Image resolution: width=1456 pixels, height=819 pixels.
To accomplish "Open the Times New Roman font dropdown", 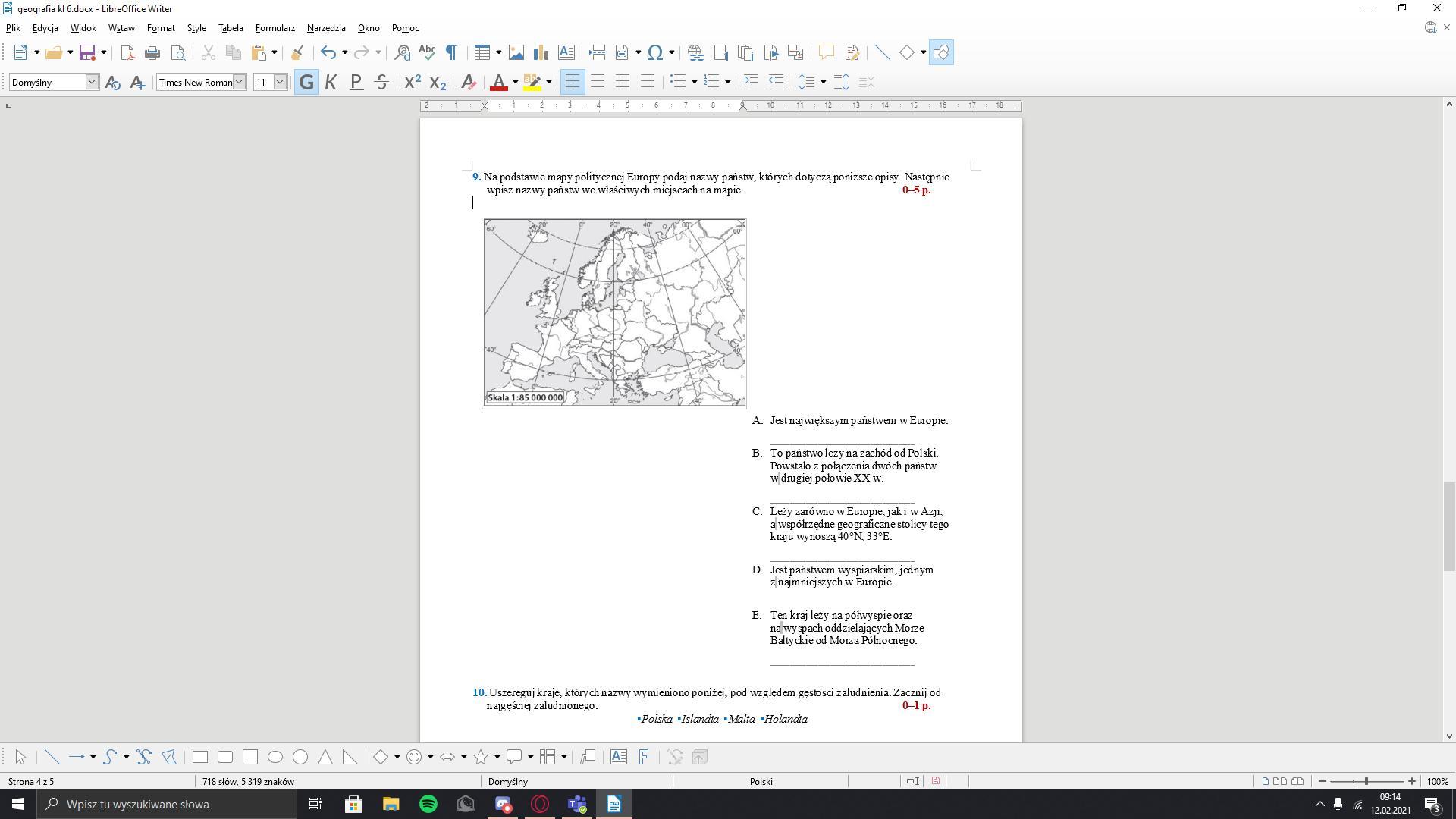I will click(239, 82).
